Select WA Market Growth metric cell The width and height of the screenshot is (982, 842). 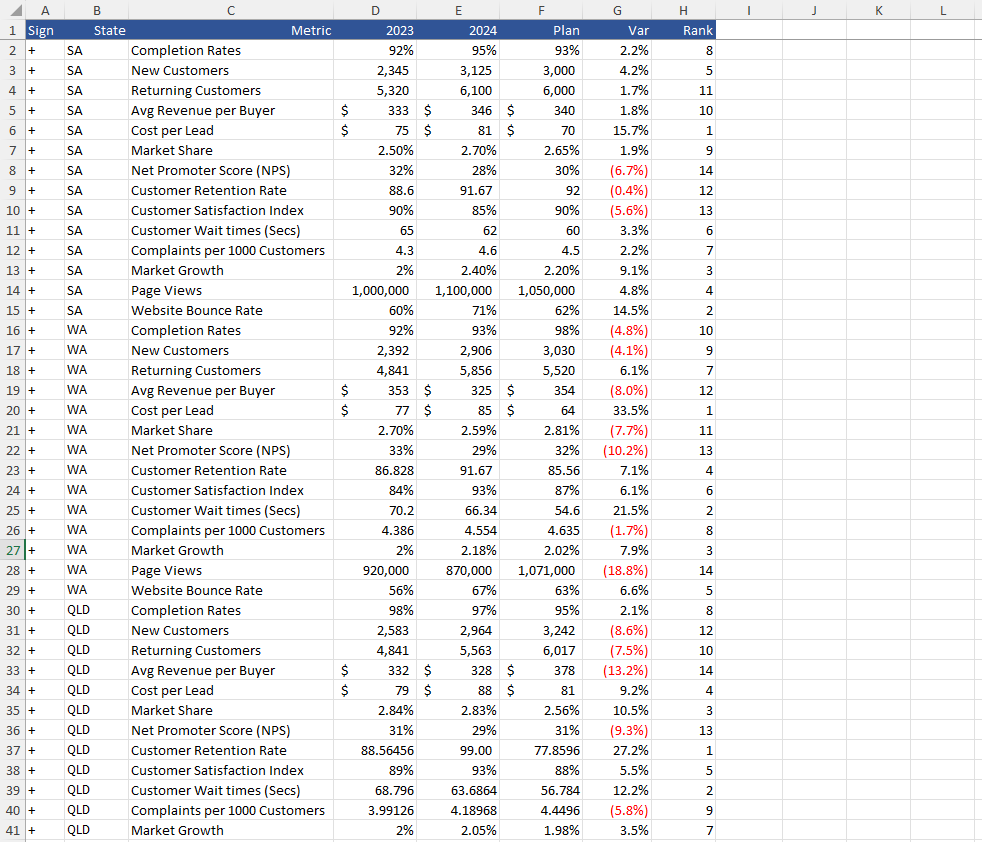[231, 550]
